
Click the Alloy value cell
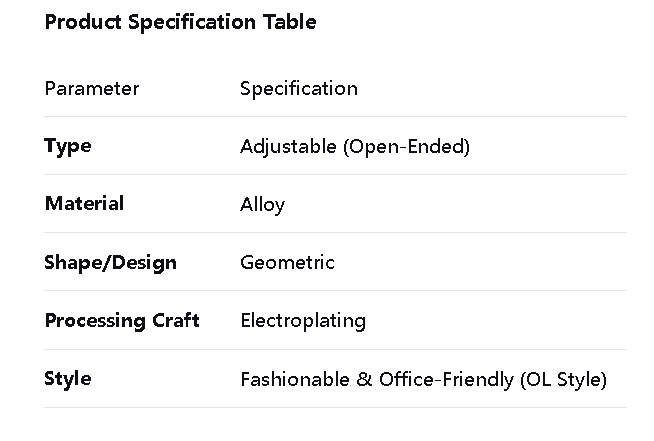[x=262, y=205]
